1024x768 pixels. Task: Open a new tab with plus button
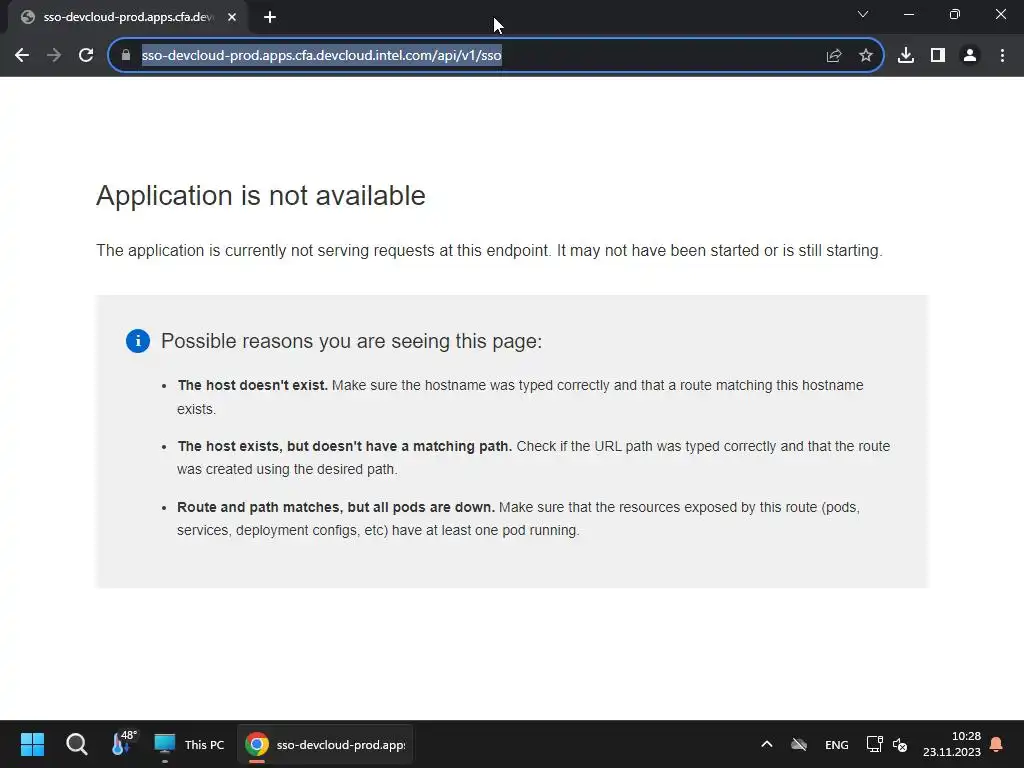[x=270, y=18]
